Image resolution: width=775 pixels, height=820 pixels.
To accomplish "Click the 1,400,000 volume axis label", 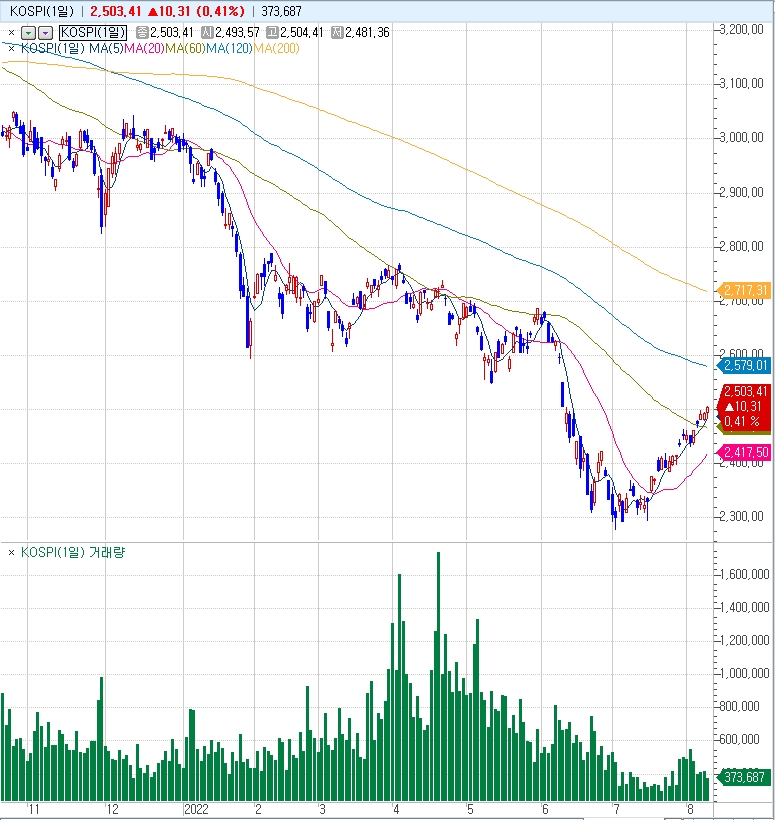I will 745,608.
